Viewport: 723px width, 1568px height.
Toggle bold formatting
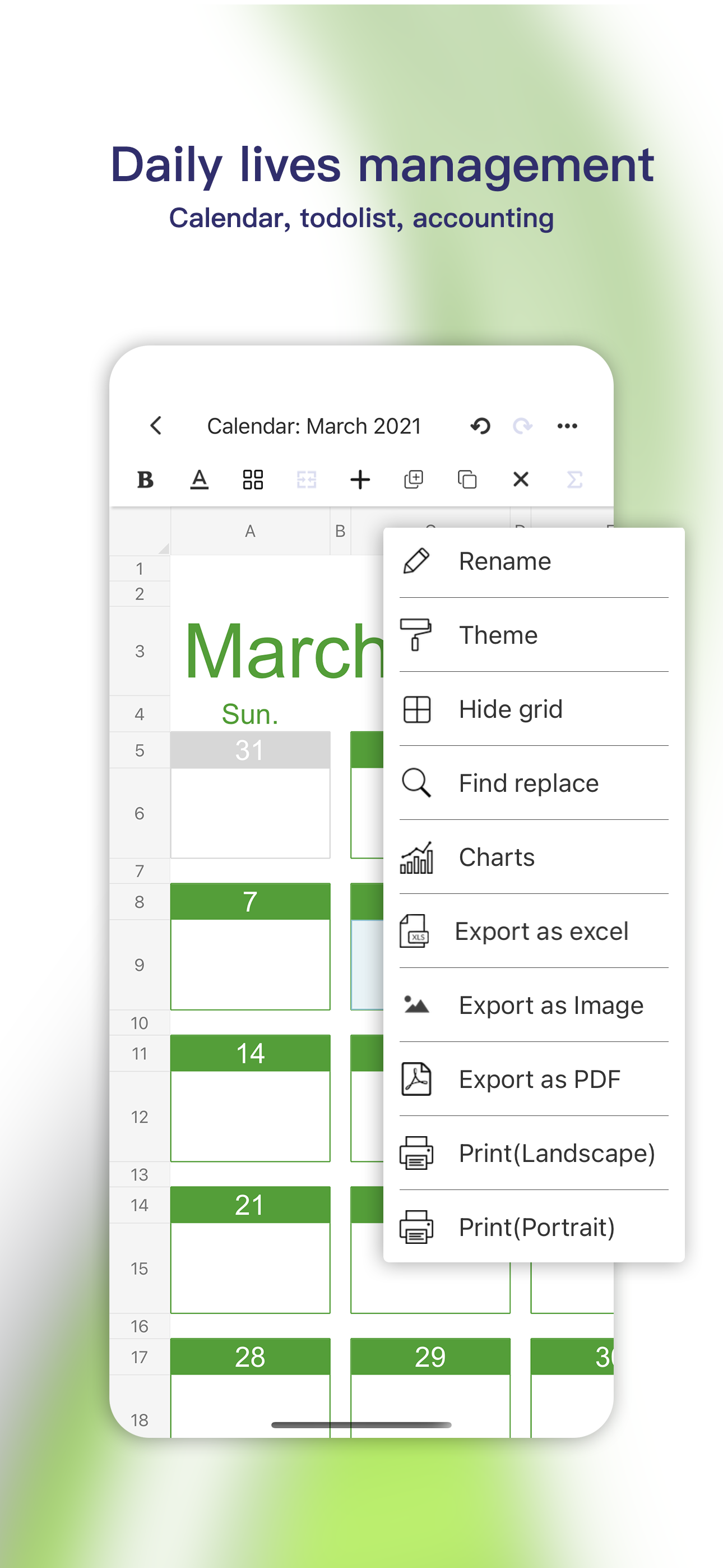146,479
